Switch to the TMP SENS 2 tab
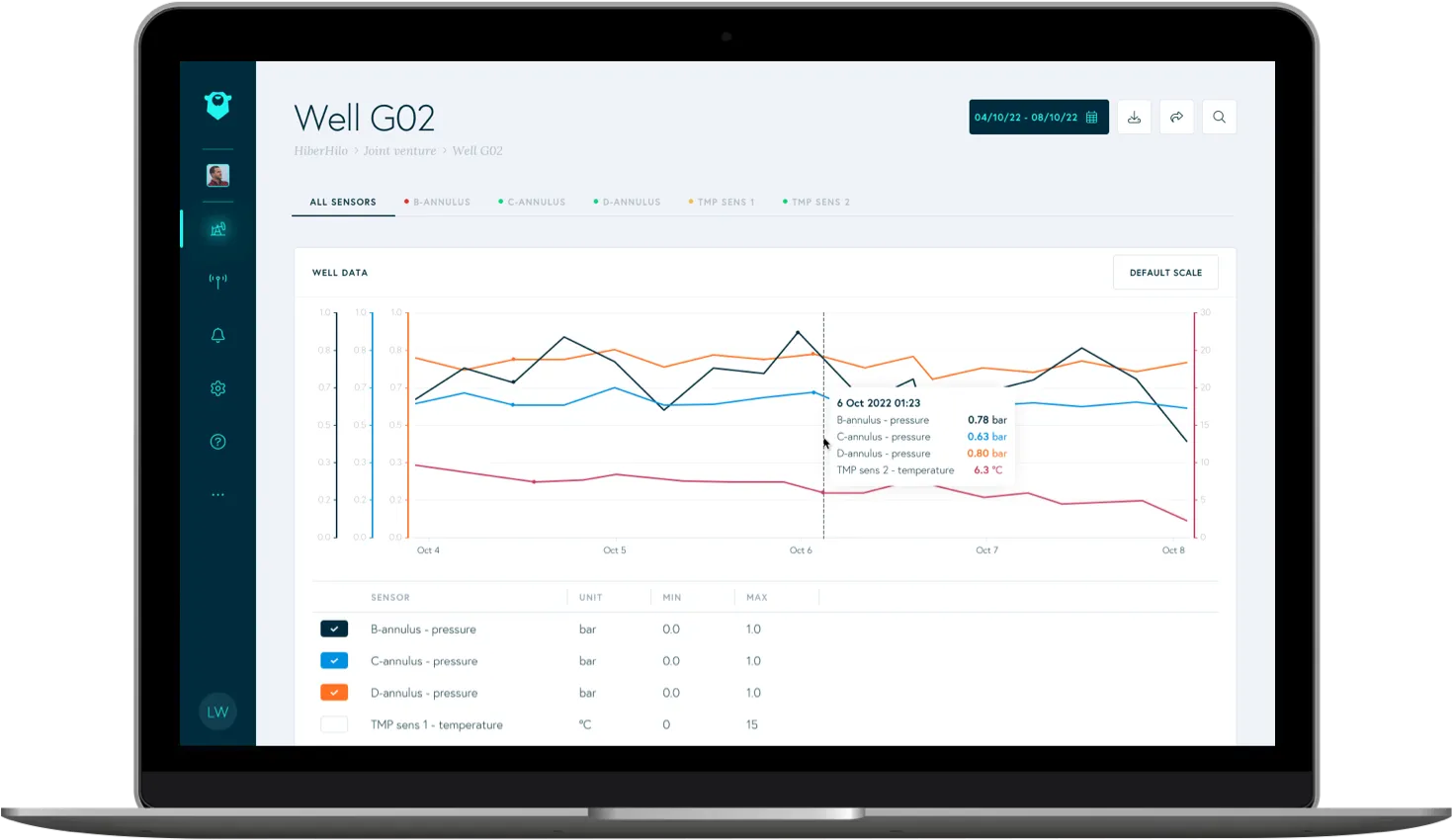This screenshot has height=840, width=1453. (x=816, y=202)
